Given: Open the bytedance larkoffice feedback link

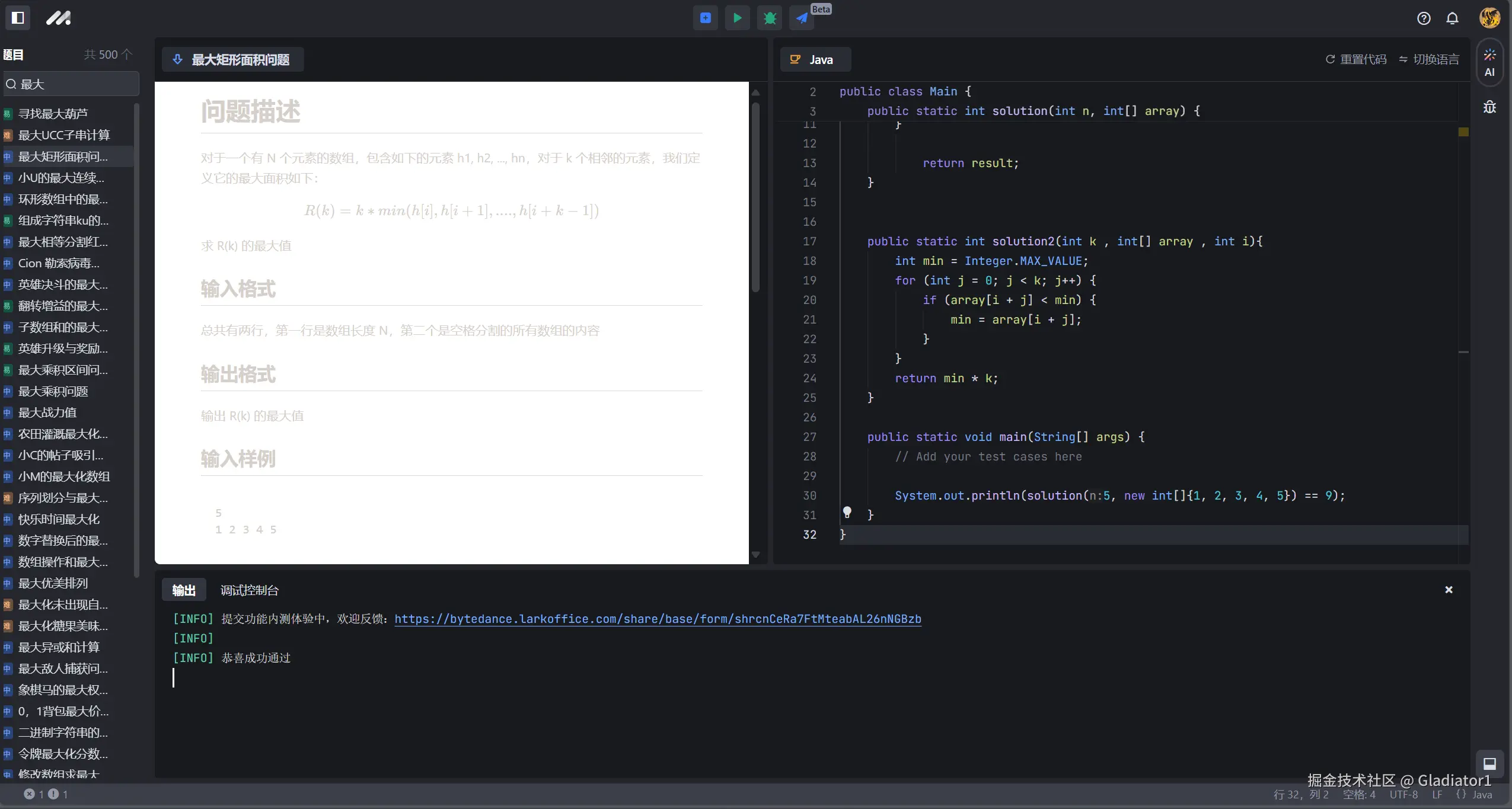Looking at the screenshot, I should tap(658, 619).
